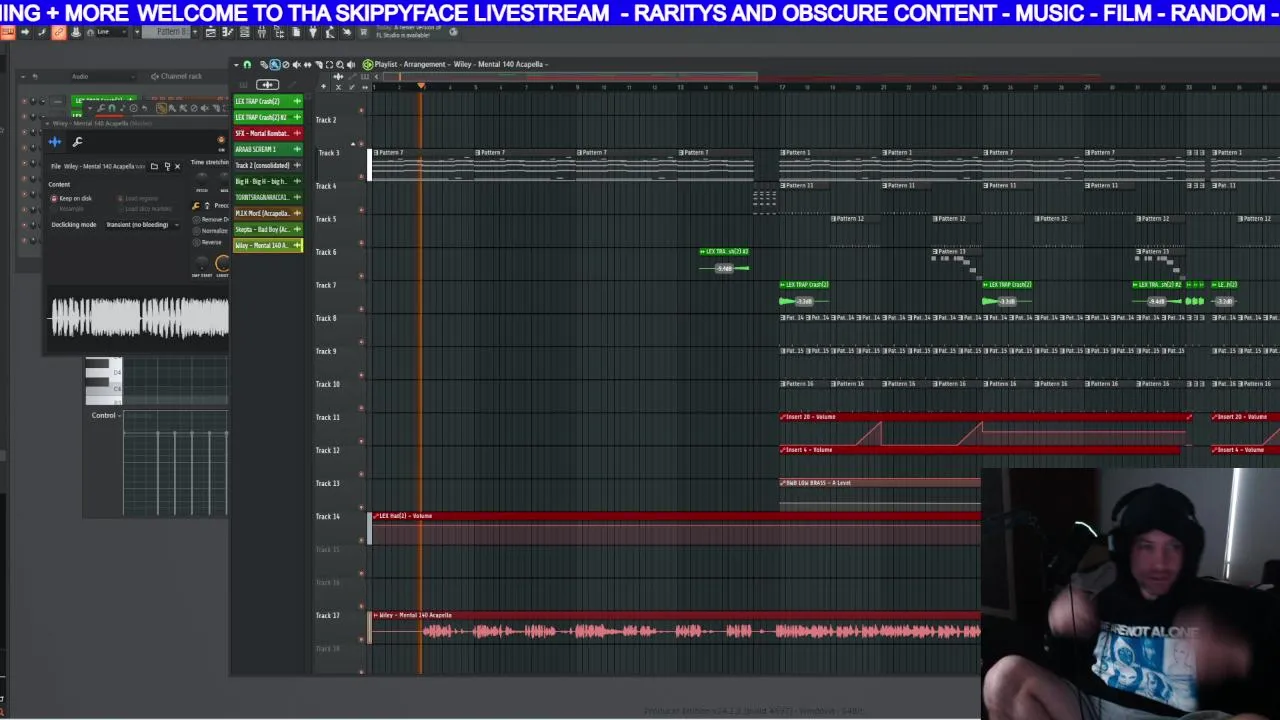Click the Wiley - Mental 140 Acapella picker item

coord(268,245)
